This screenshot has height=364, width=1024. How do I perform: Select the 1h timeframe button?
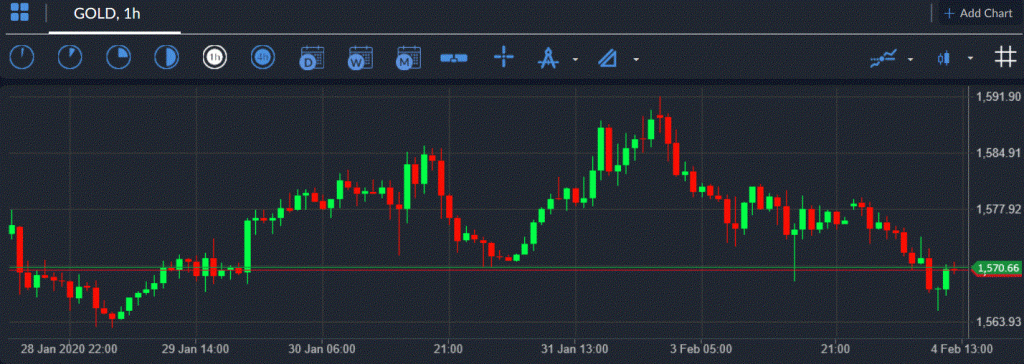coord(215,58)
